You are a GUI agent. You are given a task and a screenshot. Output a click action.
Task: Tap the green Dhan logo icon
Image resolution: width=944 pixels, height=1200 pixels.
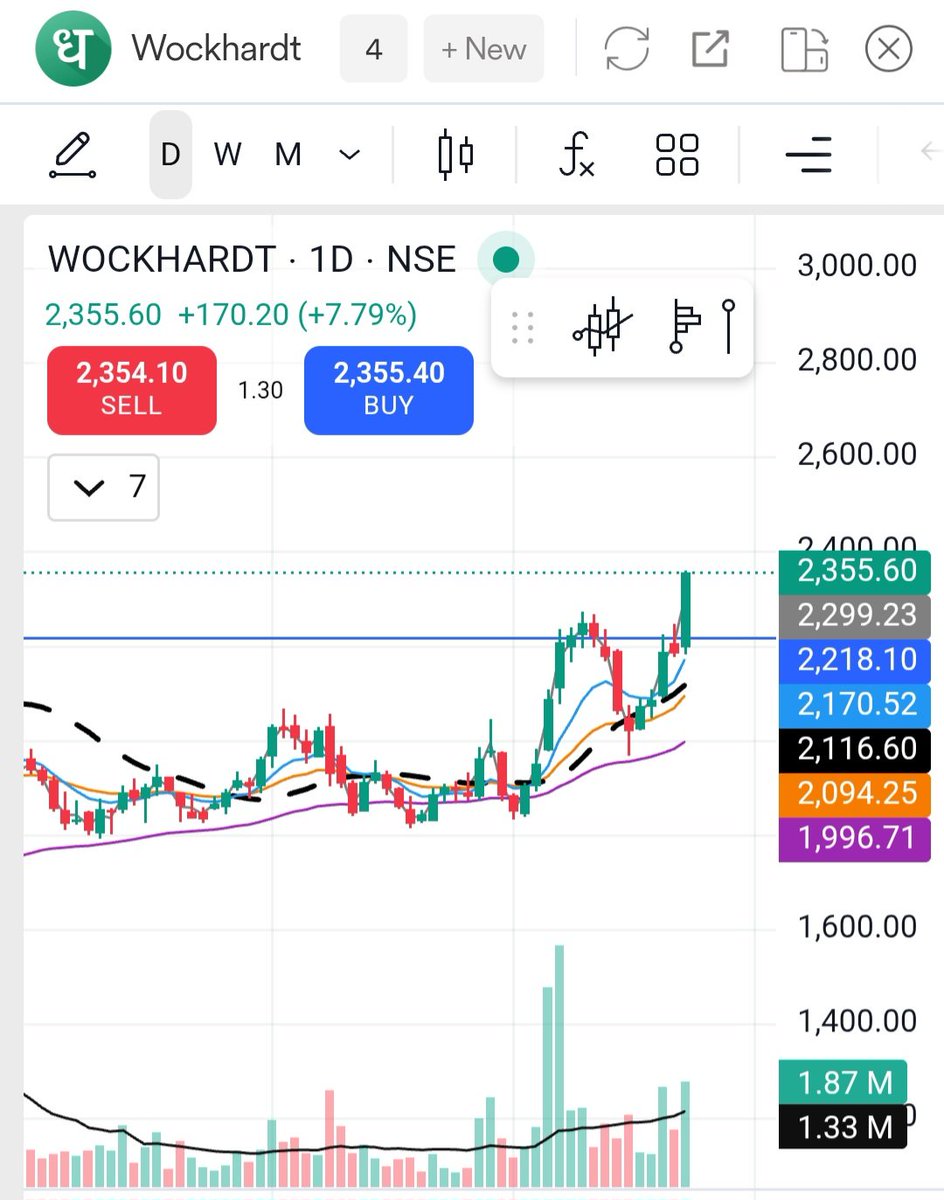point(72,49)
